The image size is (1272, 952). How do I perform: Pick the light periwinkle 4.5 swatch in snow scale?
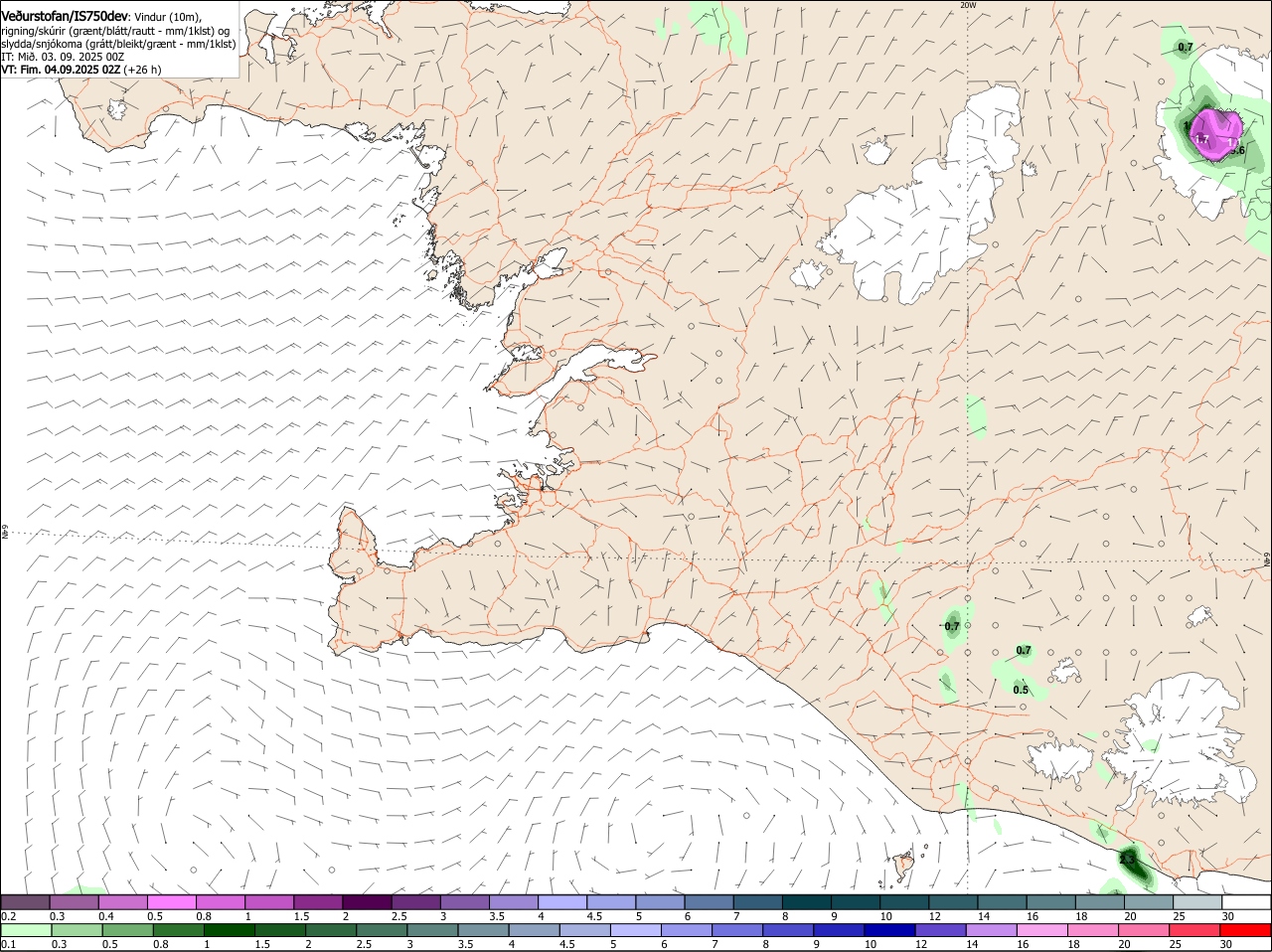click(x=612, y=901)
